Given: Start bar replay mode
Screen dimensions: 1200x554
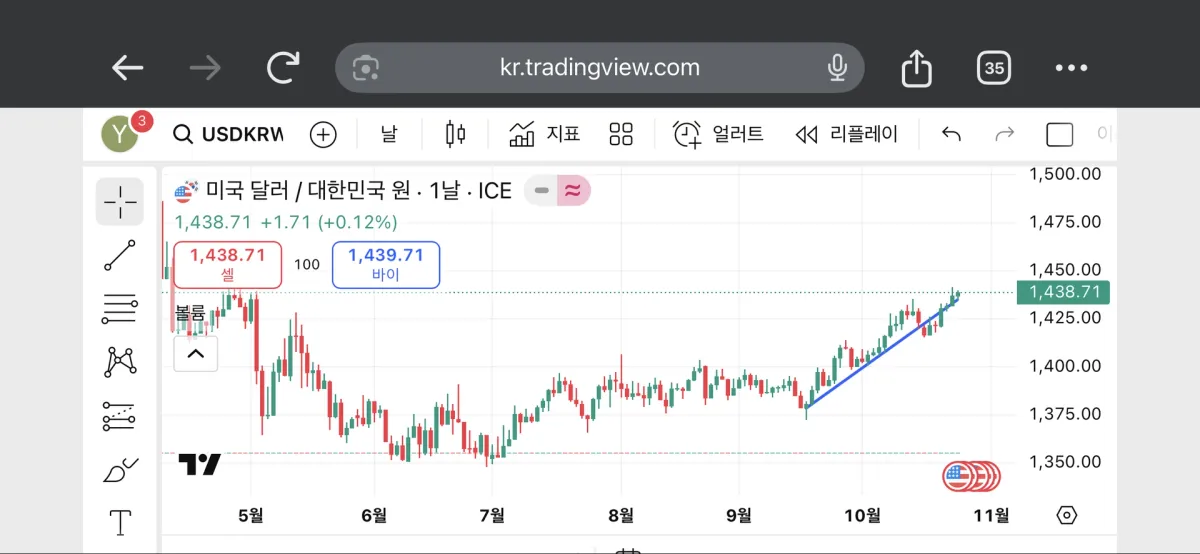Looking at the screenshot, I should coord(846,134).
